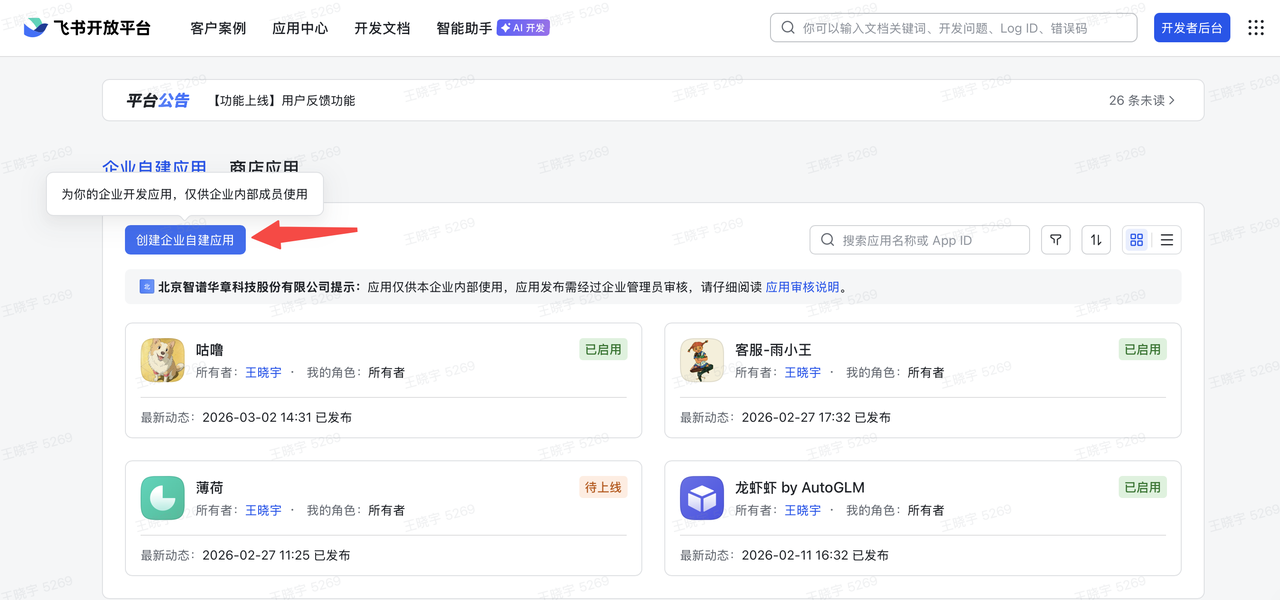The height and width of the screenshot is (600, 1280).
Task: Open the 客户案例 menu
Action: pos(218,28)
